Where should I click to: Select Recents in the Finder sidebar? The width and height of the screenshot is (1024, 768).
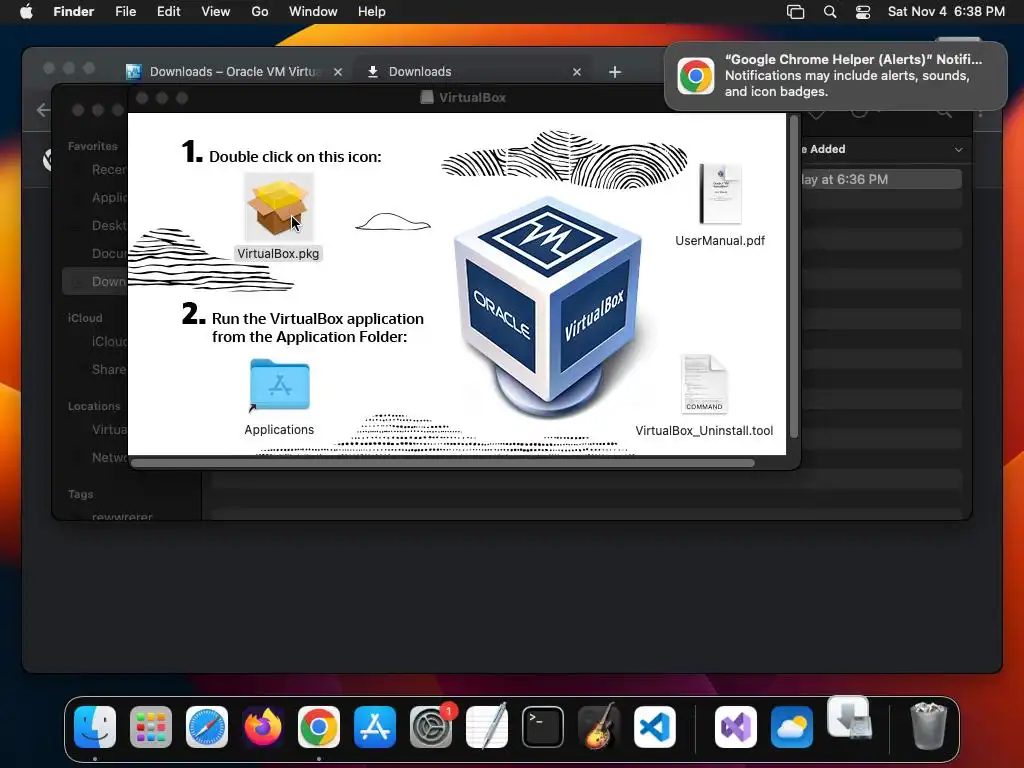[108, 170]
